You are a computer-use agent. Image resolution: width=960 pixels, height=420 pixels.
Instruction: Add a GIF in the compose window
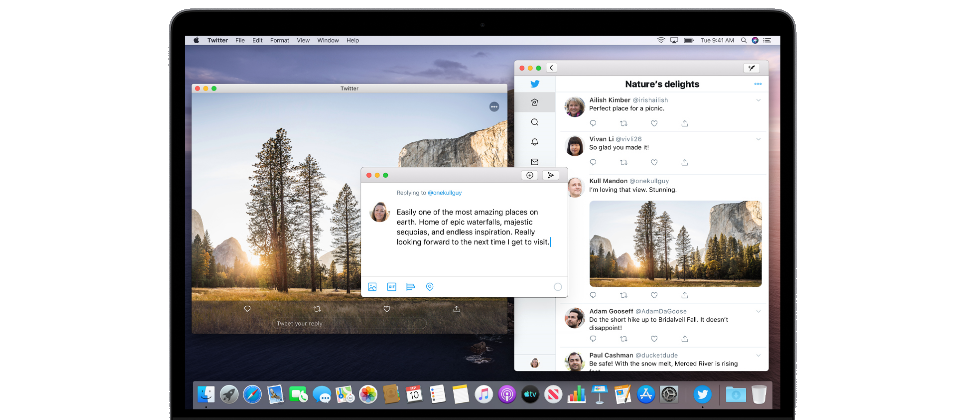pos(391,287)
